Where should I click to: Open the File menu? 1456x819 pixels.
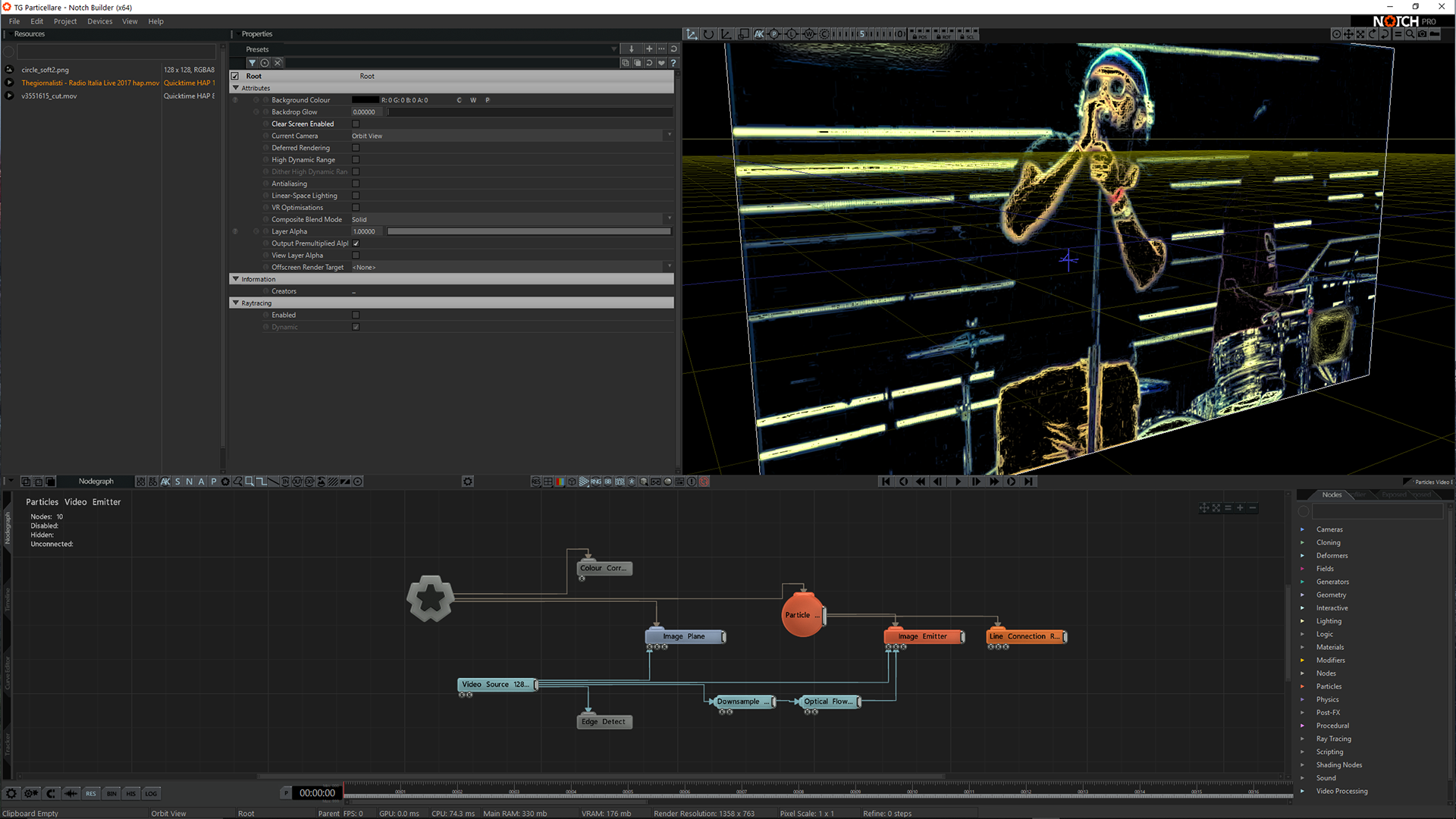tap(14, 21)
